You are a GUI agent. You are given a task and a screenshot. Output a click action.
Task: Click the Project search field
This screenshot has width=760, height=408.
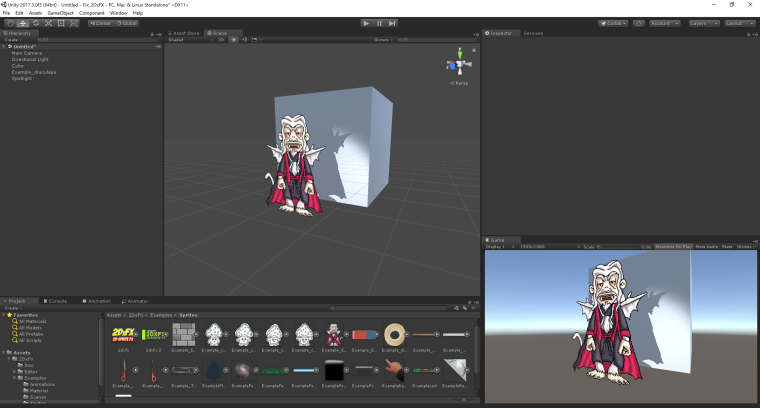[x=388, y=308]
